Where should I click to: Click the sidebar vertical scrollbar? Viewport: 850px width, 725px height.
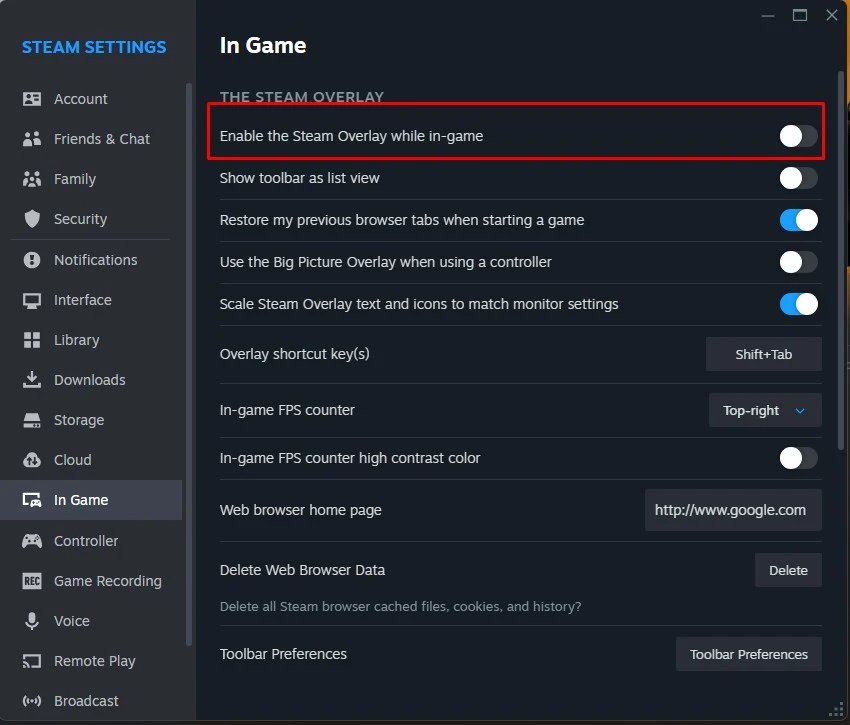[189, 364]
